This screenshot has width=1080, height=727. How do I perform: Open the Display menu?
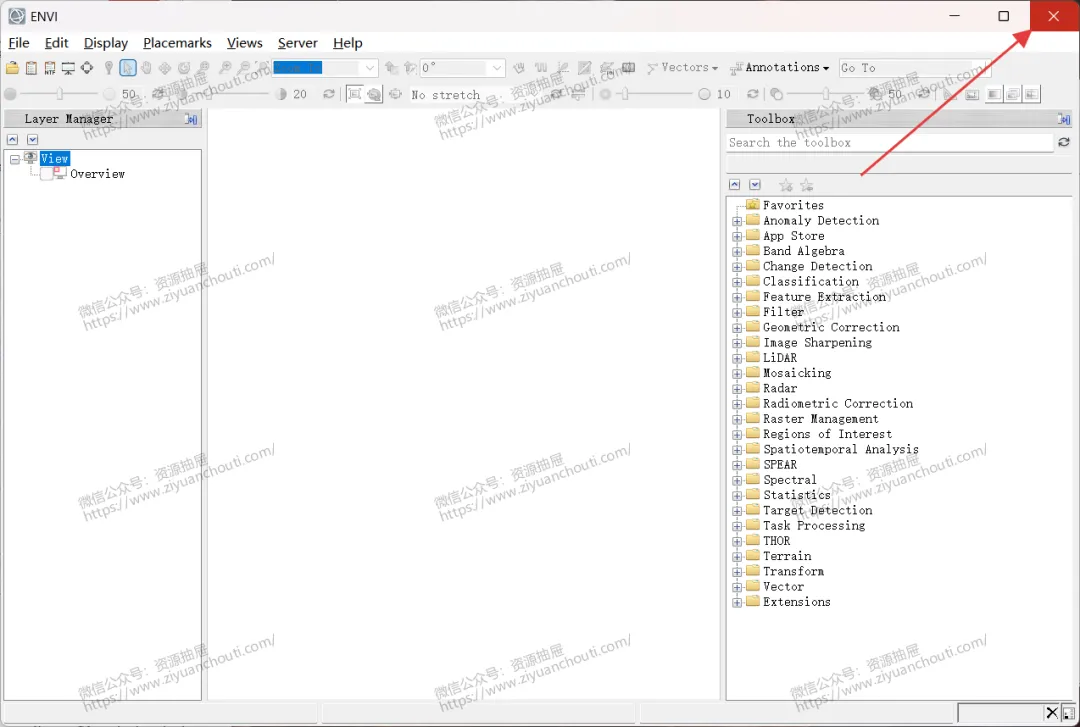point(105,43)
